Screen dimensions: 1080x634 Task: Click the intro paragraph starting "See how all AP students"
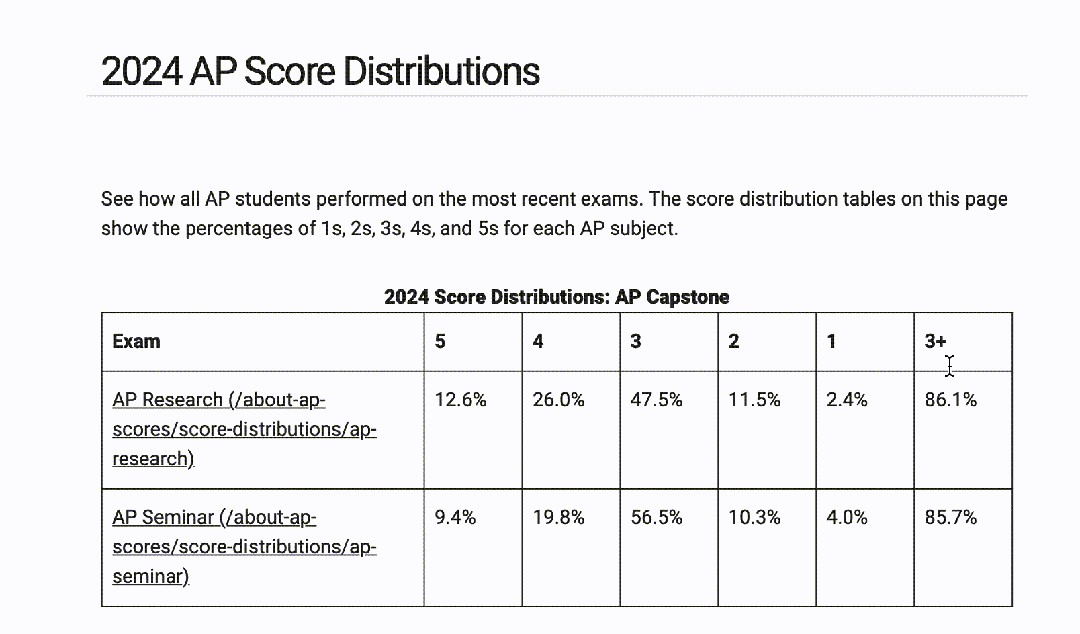pos(553,213)
